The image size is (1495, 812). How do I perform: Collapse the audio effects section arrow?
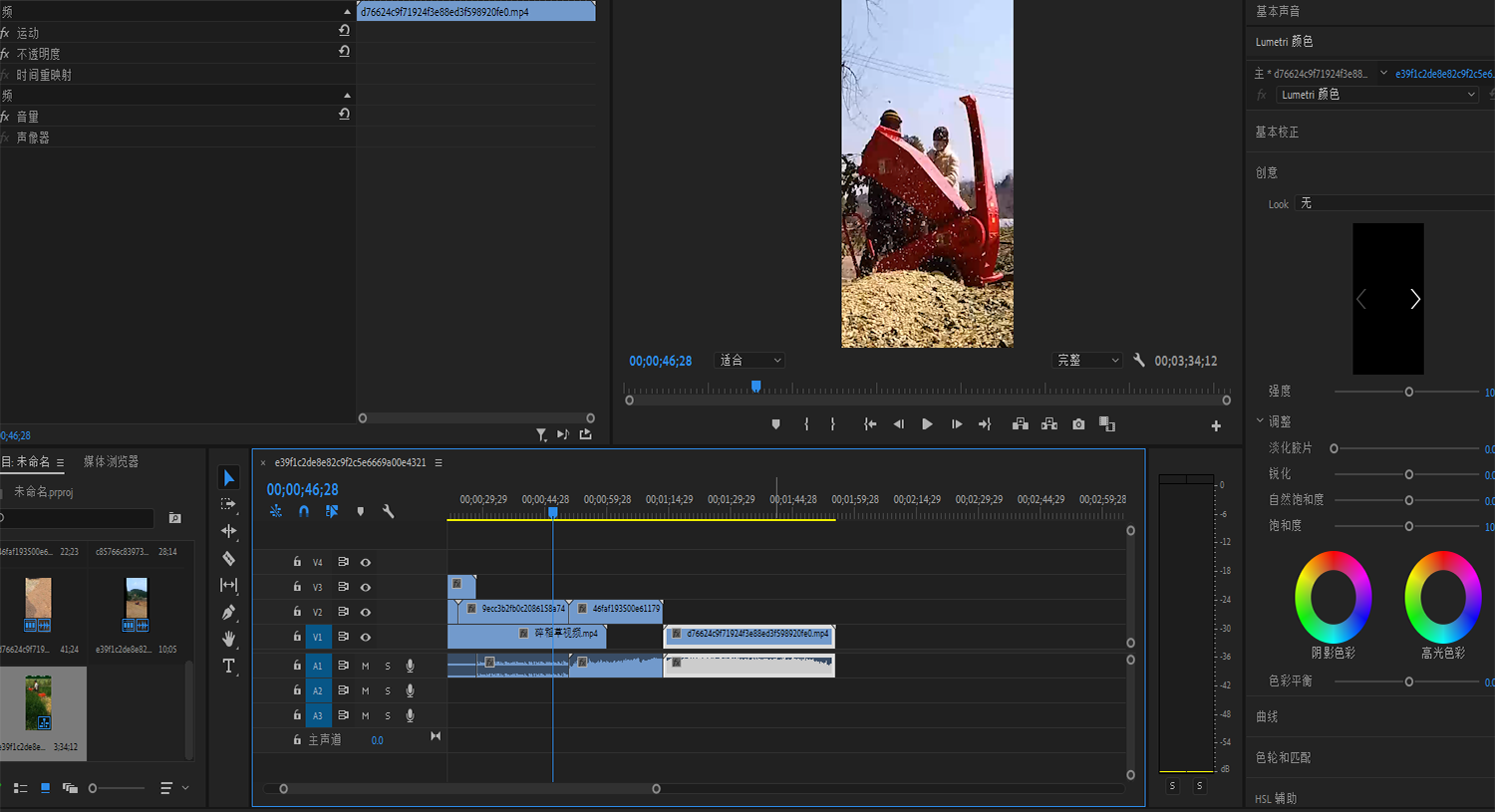pyautogui.click(x=347, y=96)
